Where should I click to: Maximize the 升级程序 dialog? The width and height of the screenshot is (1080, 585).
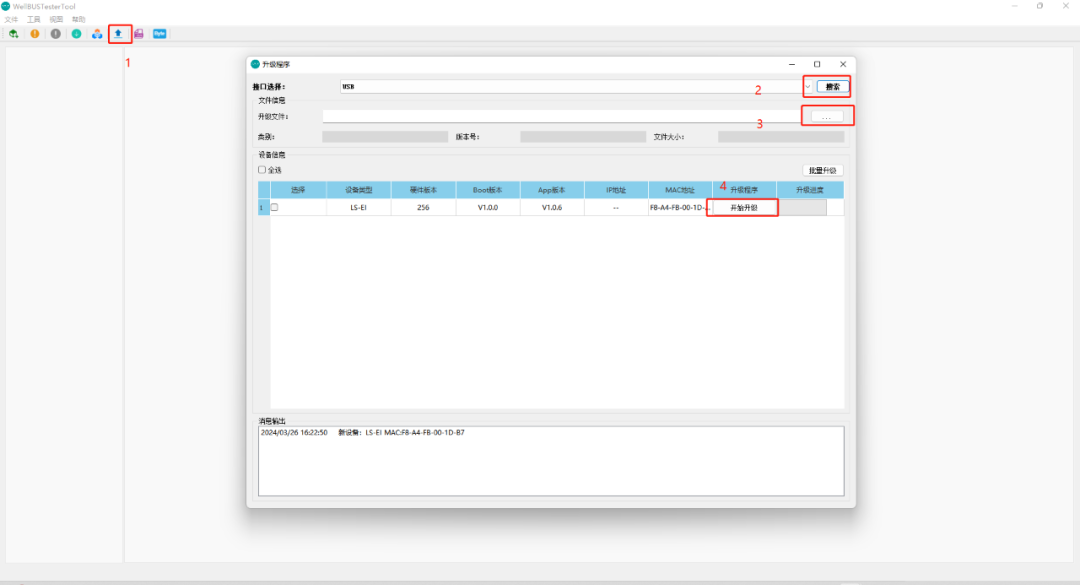point(817,64)
